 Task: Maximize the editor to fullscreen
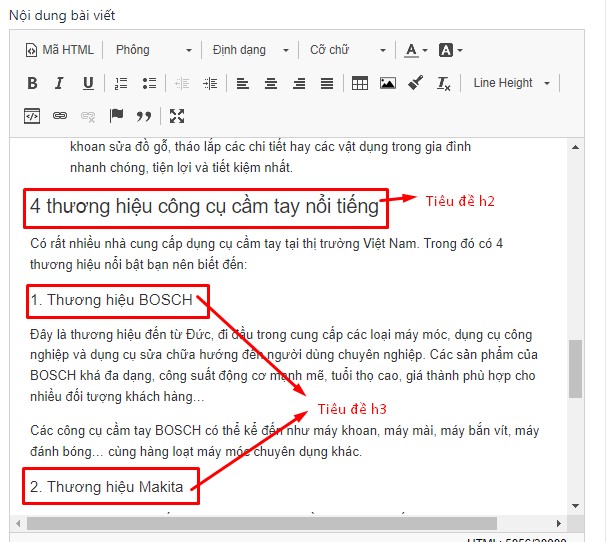point(177,116)
